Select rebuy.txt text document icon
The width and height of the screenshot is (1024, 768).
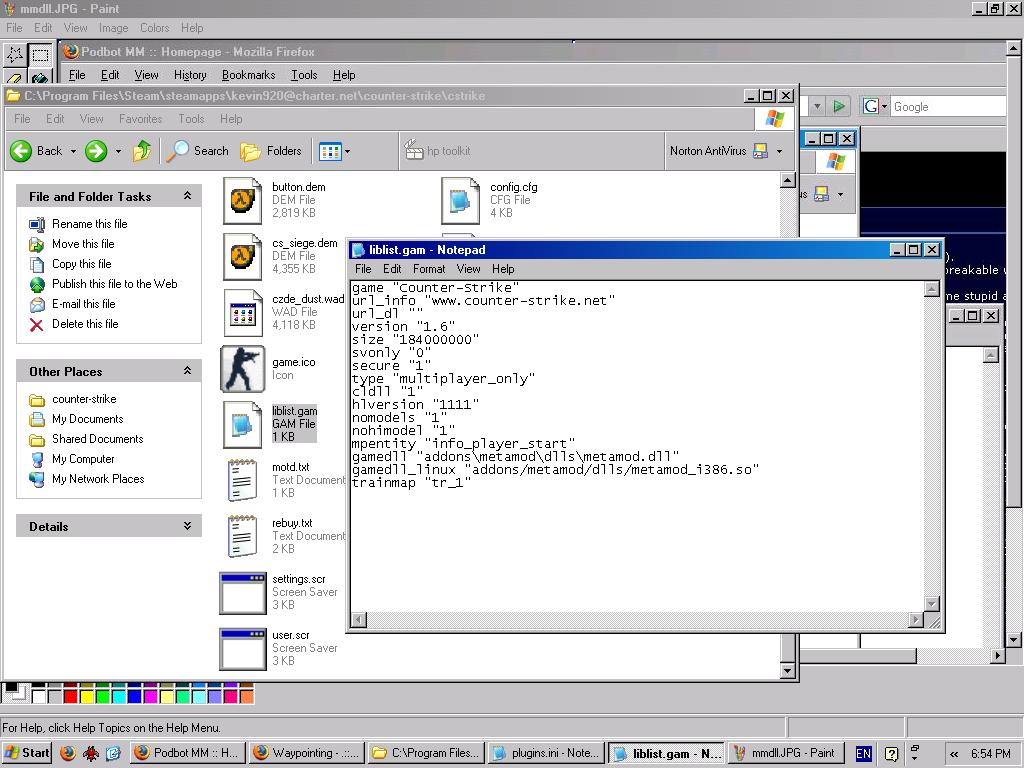242,536
